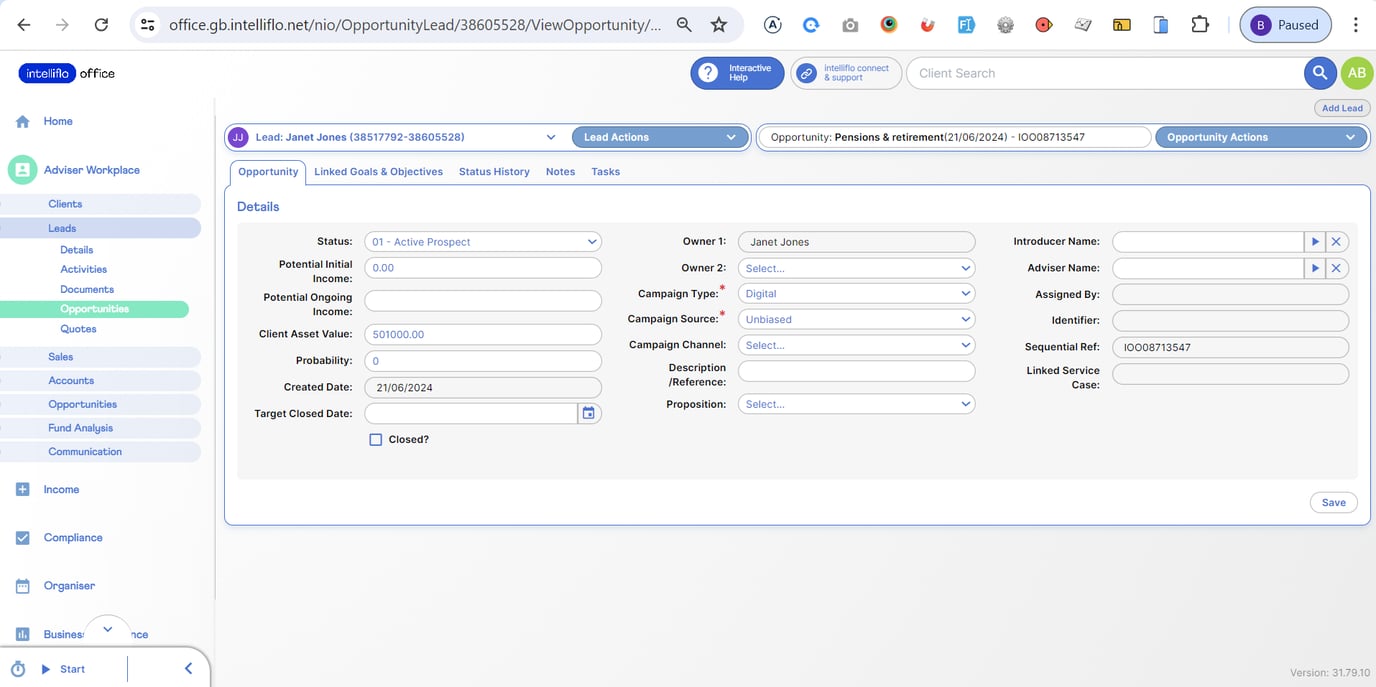Open the Target Closed Date calendar picker
This screenshot has width=1376, height=687.
click(589, 412)
